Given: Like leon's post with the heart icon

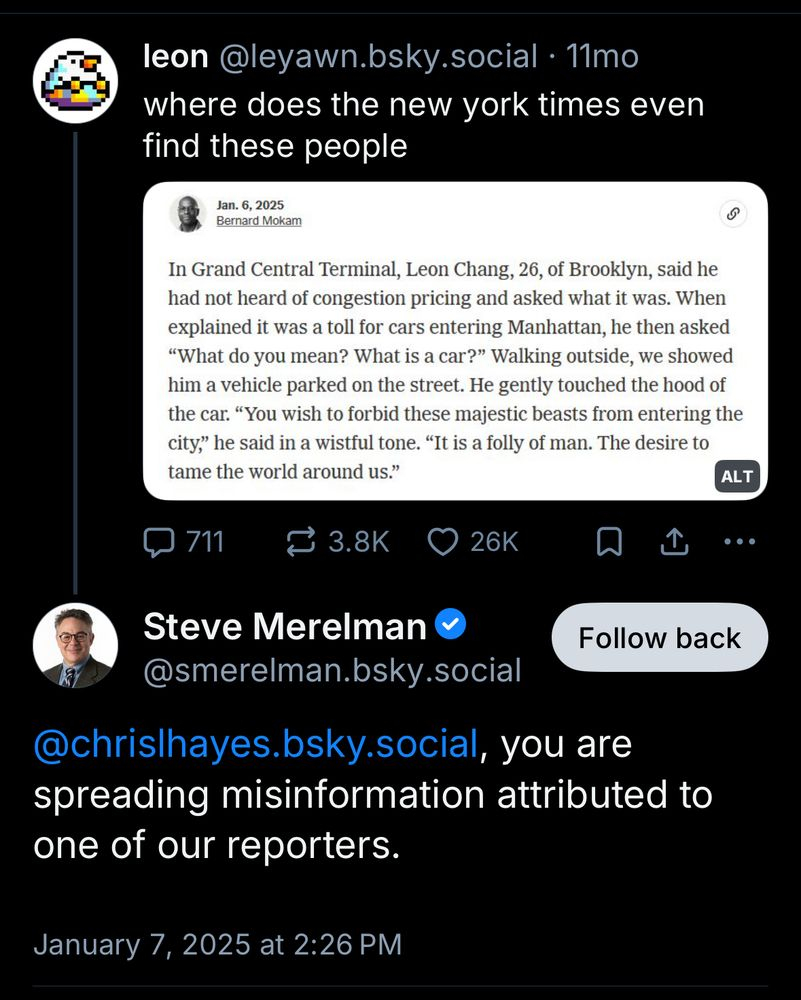Looking at the screenshot, I should point(442,542).
